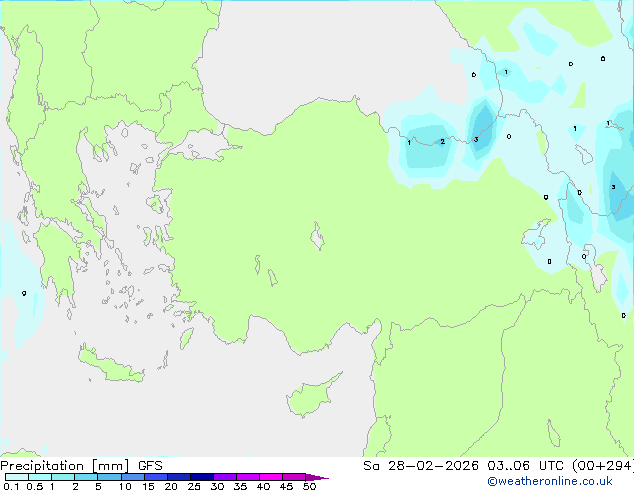Viewport: 634px width, 490px height.
Task: Click the 20 mm dark blue swatch
Action: pyautogui.click(x=179, y=477)
